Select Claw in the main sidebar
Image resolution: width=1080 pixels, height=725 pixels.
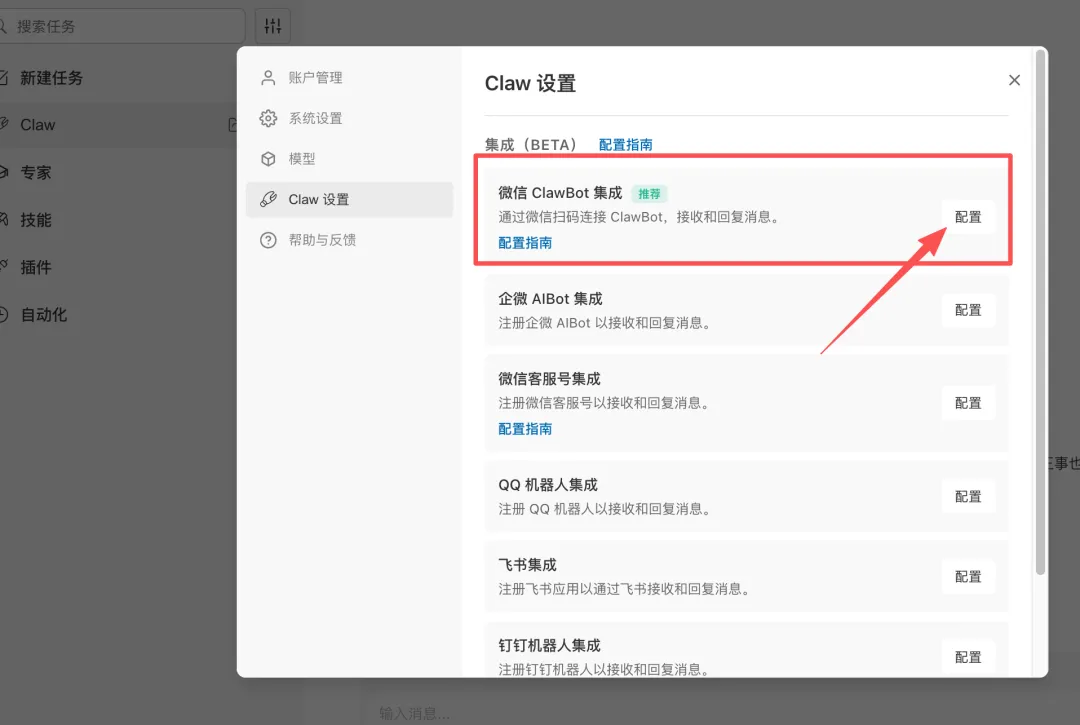coord(117,125)
